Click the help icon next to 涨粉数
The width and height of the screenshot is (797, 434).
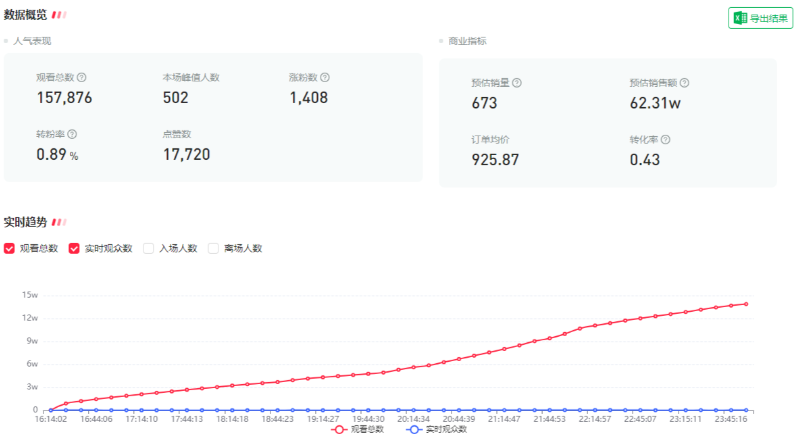326,77
